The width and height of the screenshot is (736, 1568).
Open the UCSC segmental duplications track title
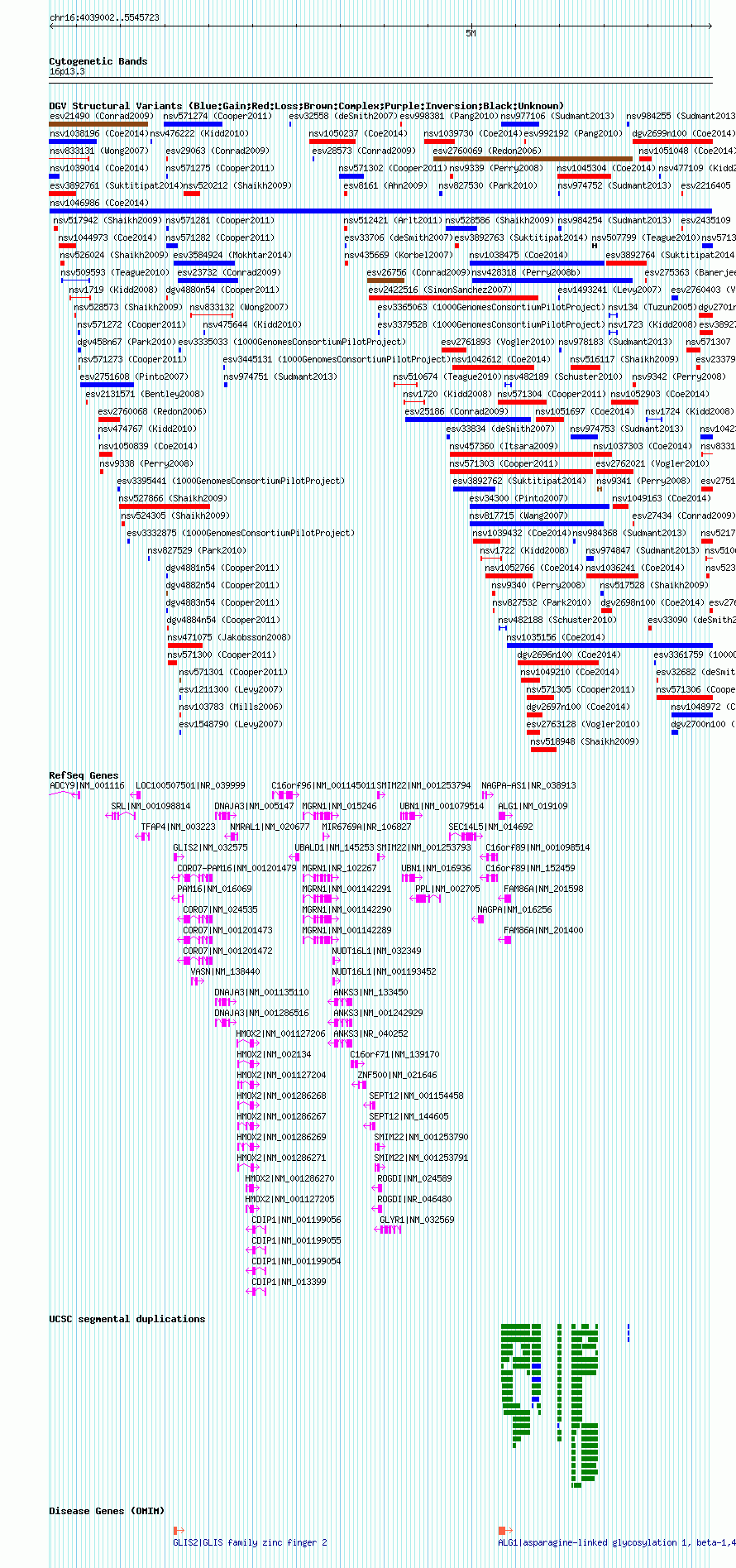coord(127,1319)
